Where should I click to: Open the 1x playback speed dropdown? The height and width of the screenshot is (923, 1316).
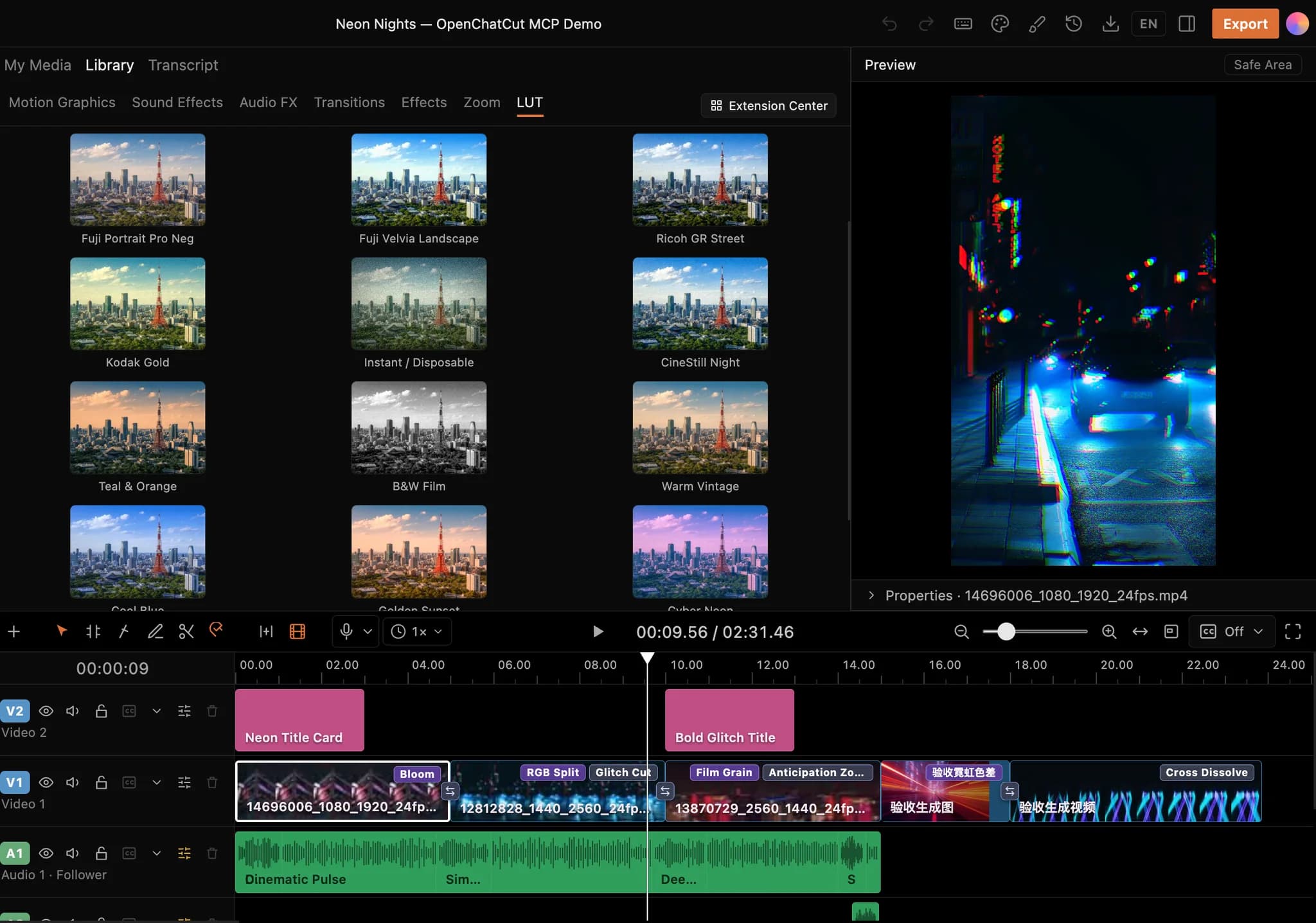(417, 631)
